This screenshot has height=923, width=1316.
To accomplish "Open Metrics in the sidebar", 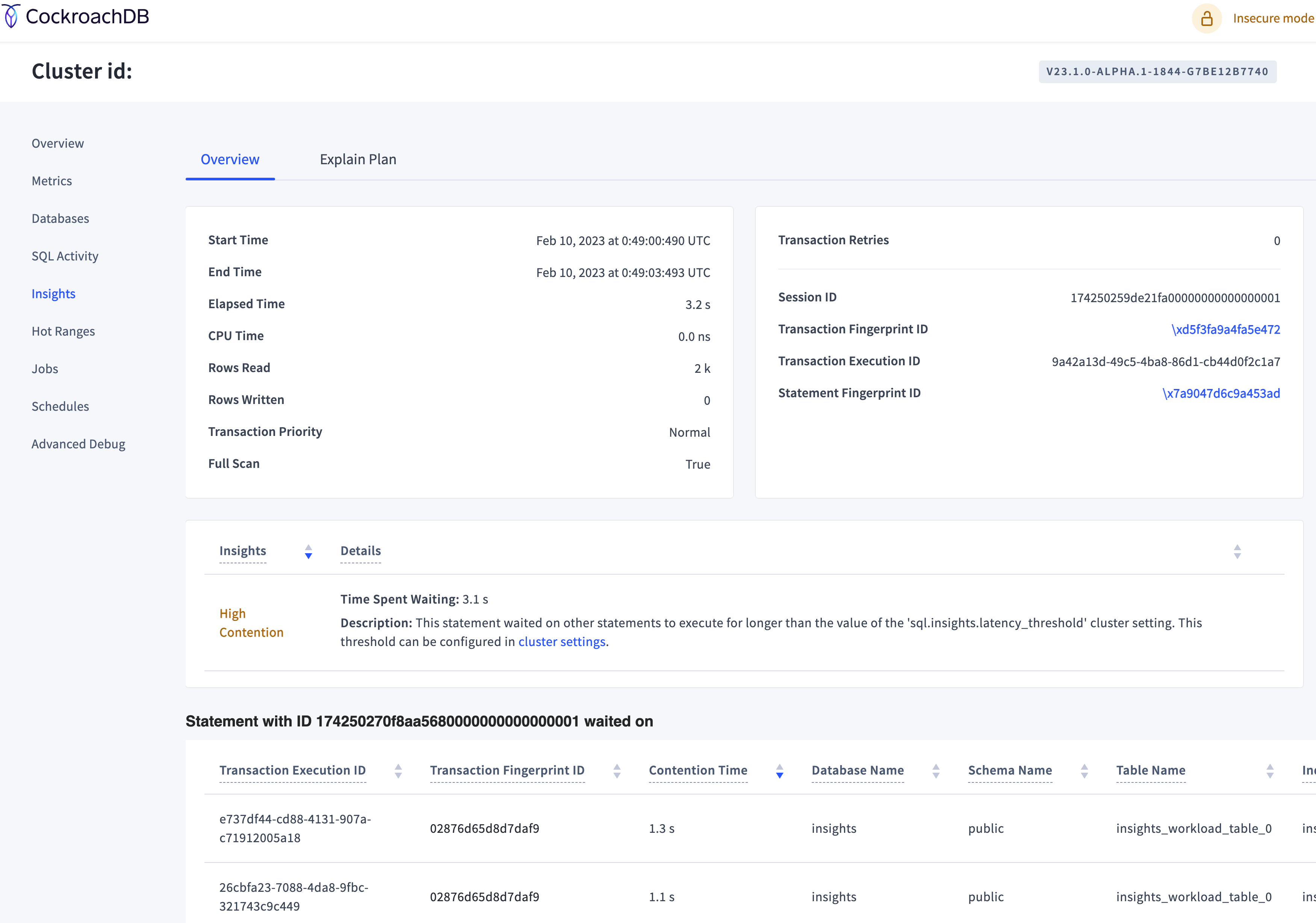I will pyautogui.click(x=51, y=181).
